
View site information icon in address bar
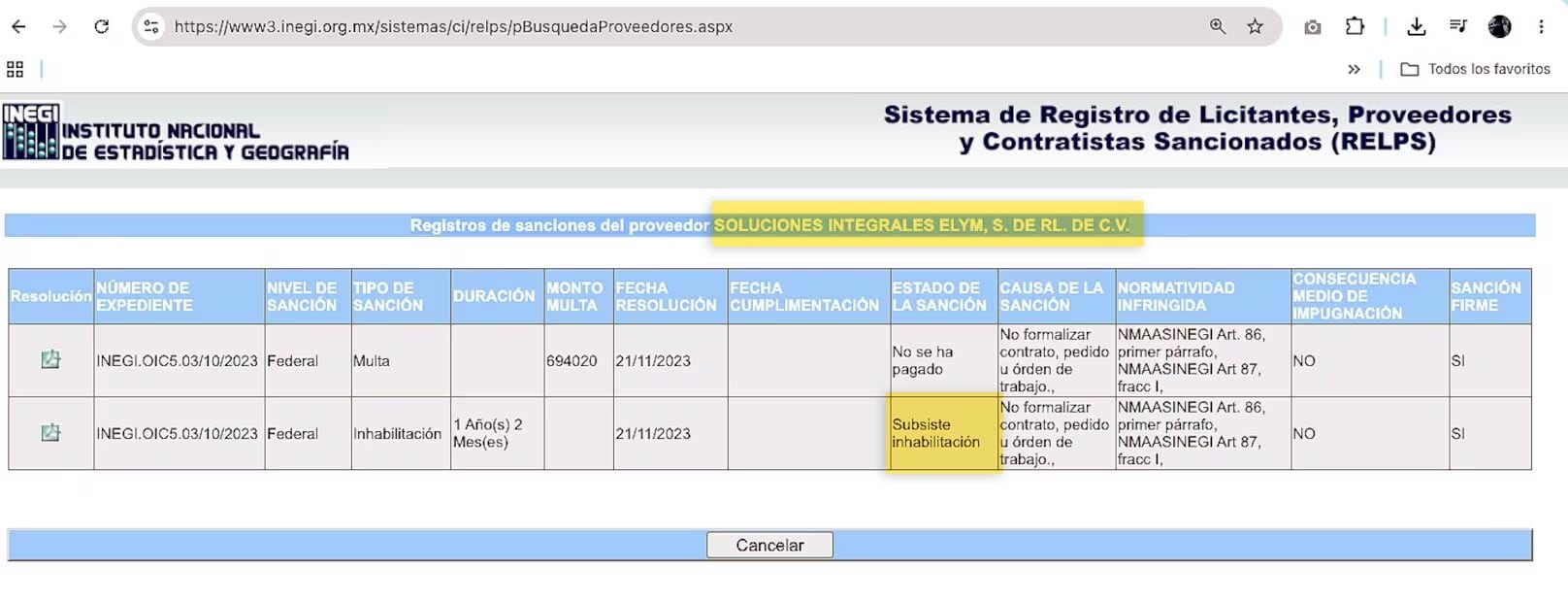click(151, 27)
